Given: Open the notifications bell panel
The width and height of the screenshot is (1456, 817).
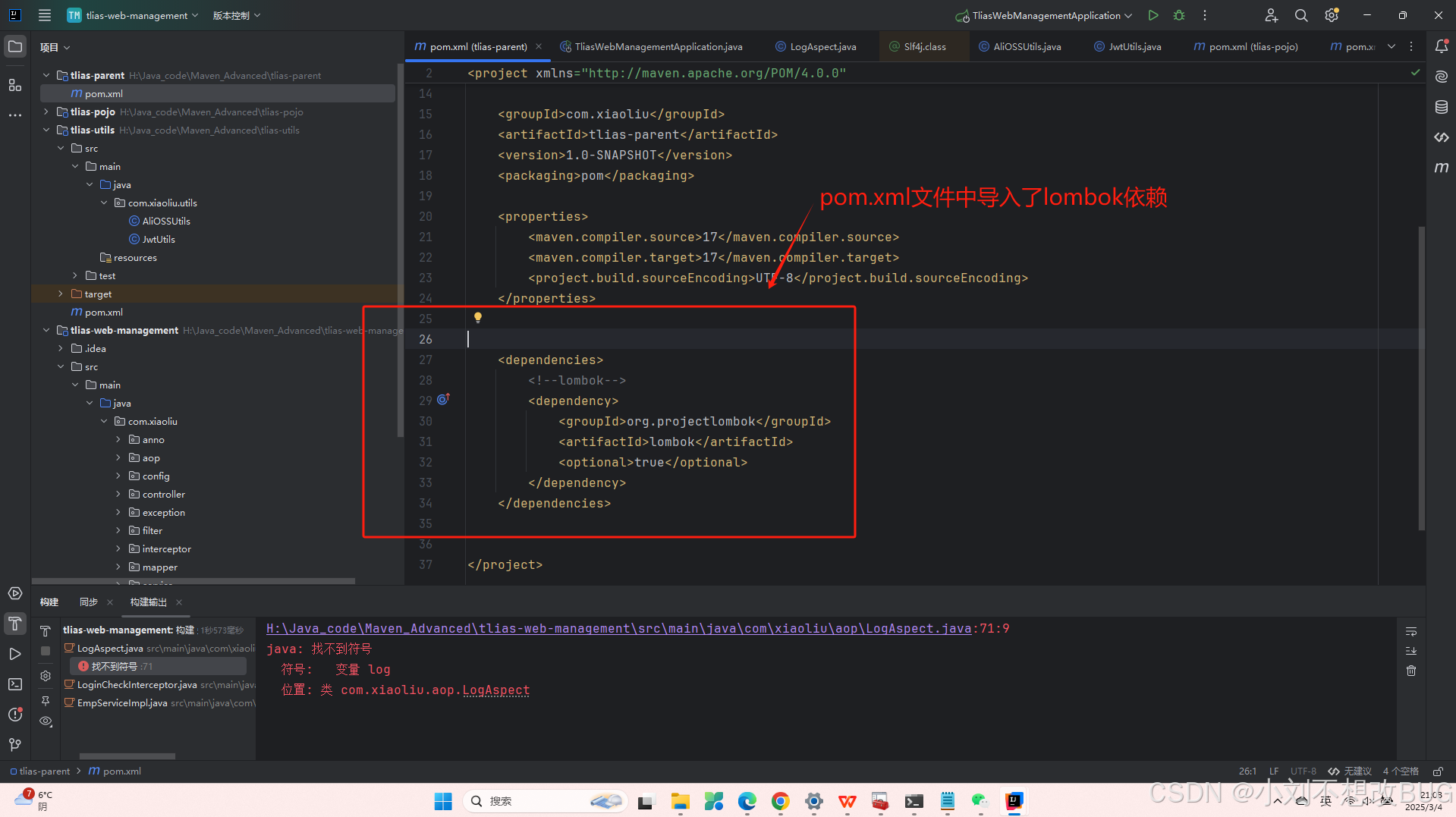Looking at the screenshot, I should pyautogui.click(x=1442, y=46).
